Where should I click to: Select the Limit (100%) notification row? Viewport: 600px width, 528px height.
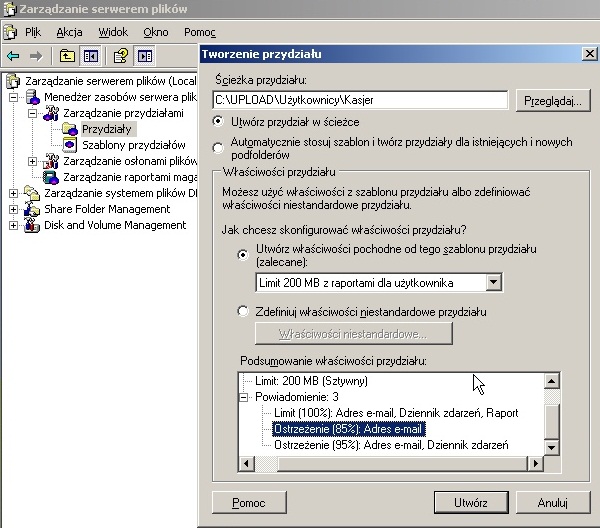click(396, 413)
